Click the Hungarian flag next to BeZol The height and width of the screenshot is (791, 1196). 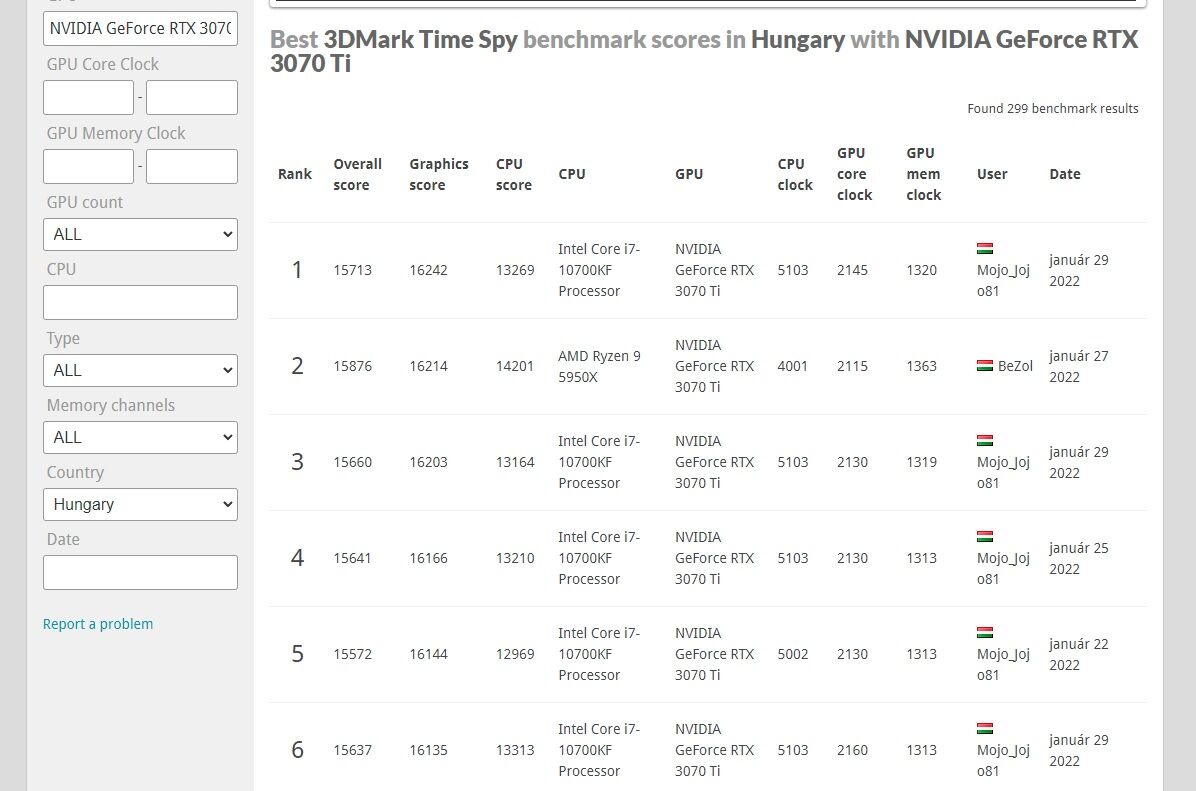click(985, 365)
